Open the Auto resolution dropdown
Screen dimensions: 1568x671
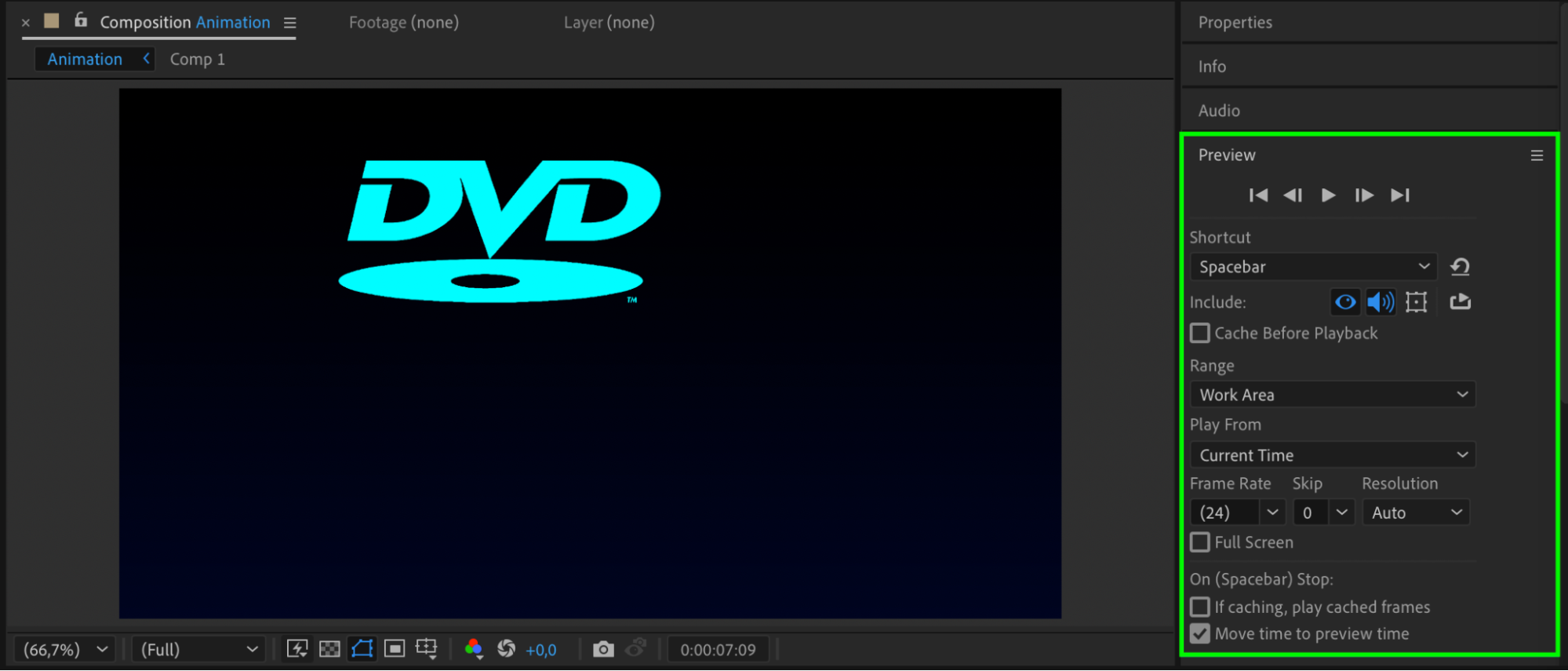click(1416, 512)
